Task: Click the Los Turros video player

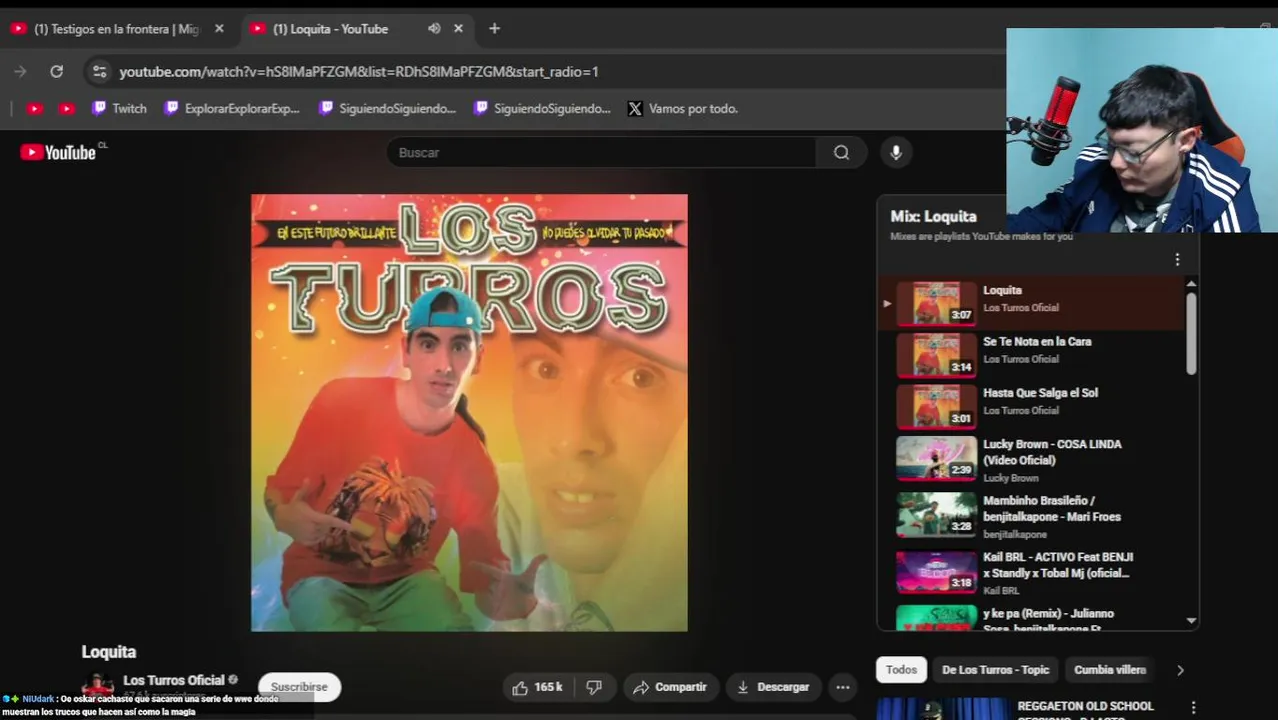Action: click(469, 412)
